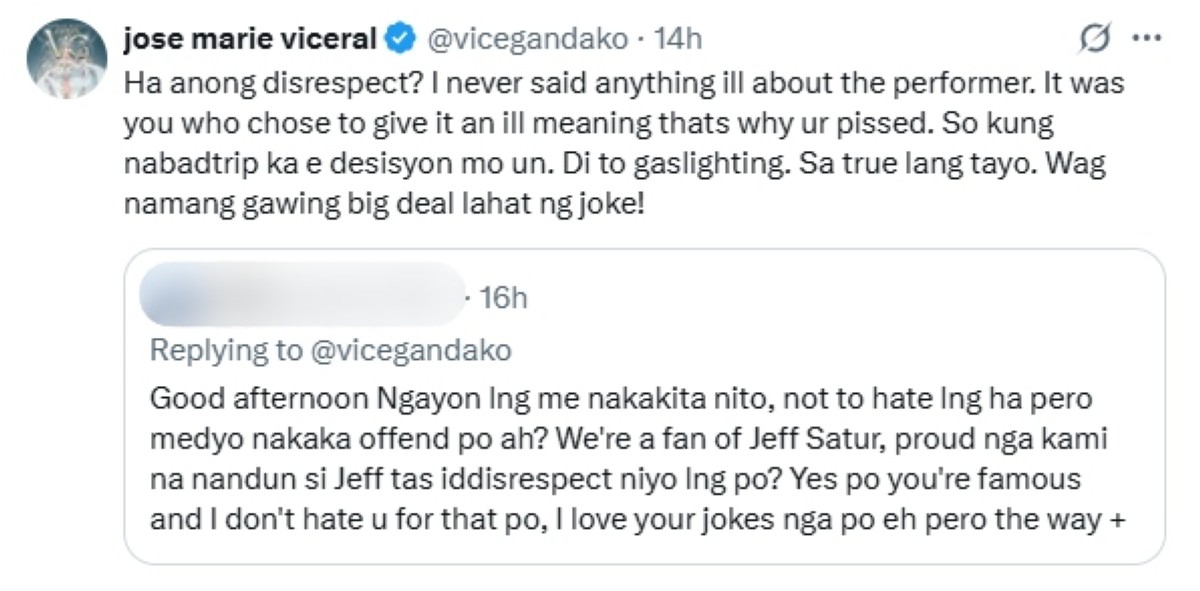The image size is (1200, 591).
Task: Click the 16h timestamp in quoted tweet
Action: pos(503,297)
